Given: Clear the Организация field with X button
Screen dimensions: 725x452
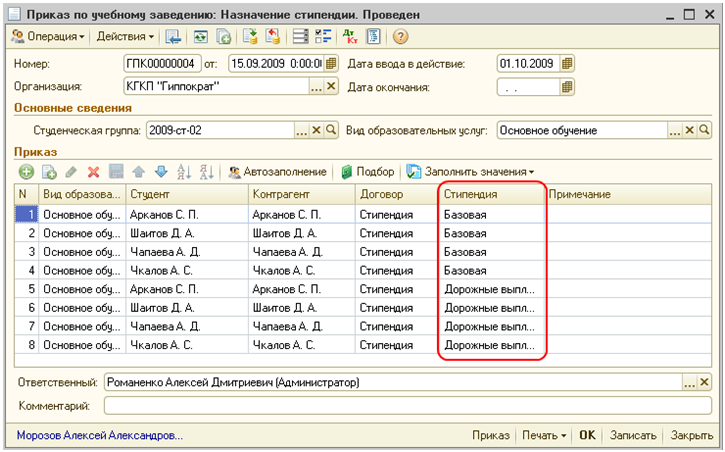Looking at the screenshot, I should (330, 87).
